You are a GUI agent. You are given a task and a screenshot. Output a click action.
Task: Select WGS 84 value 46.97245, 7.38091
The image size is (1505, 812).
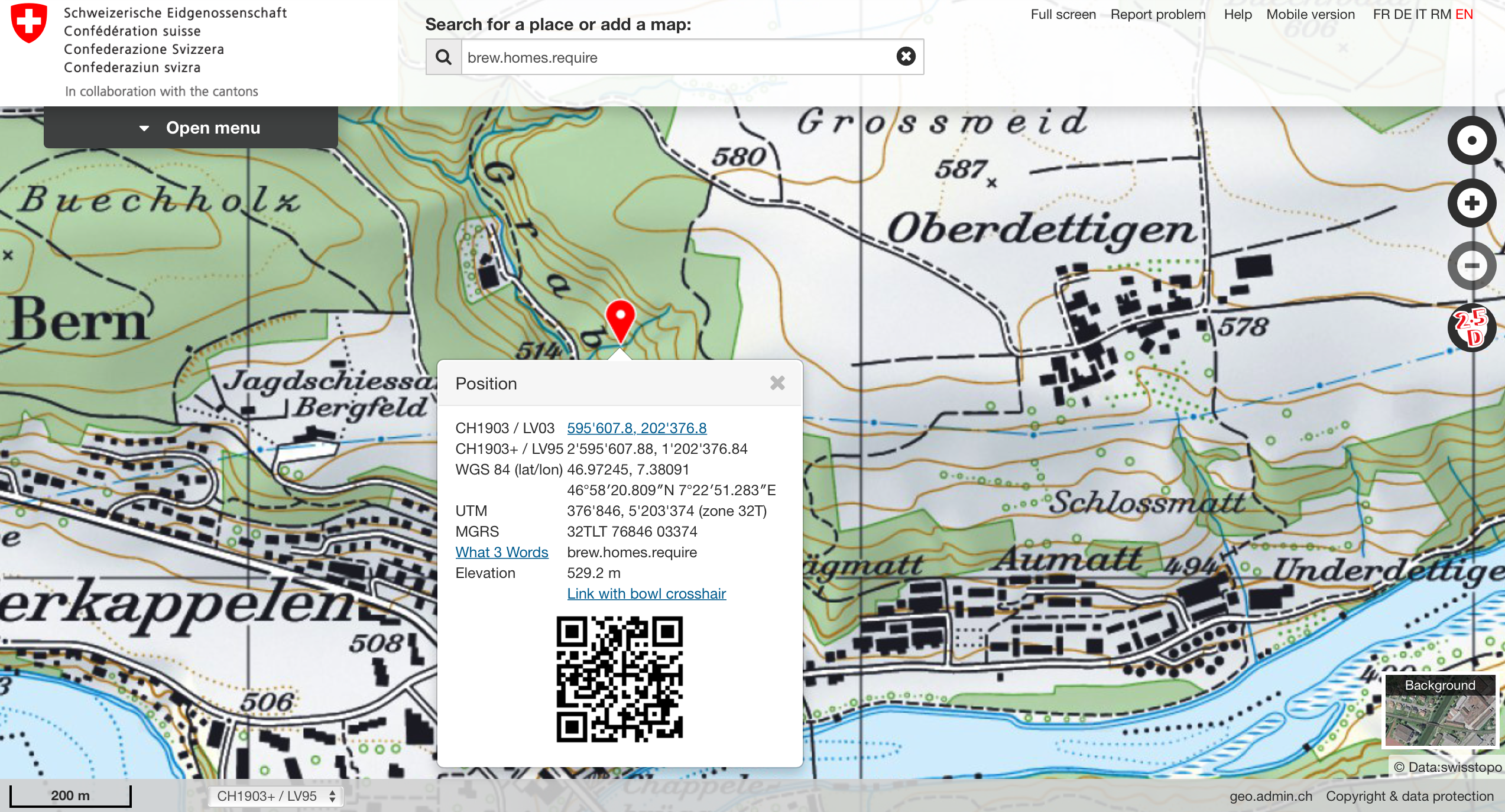628,469
